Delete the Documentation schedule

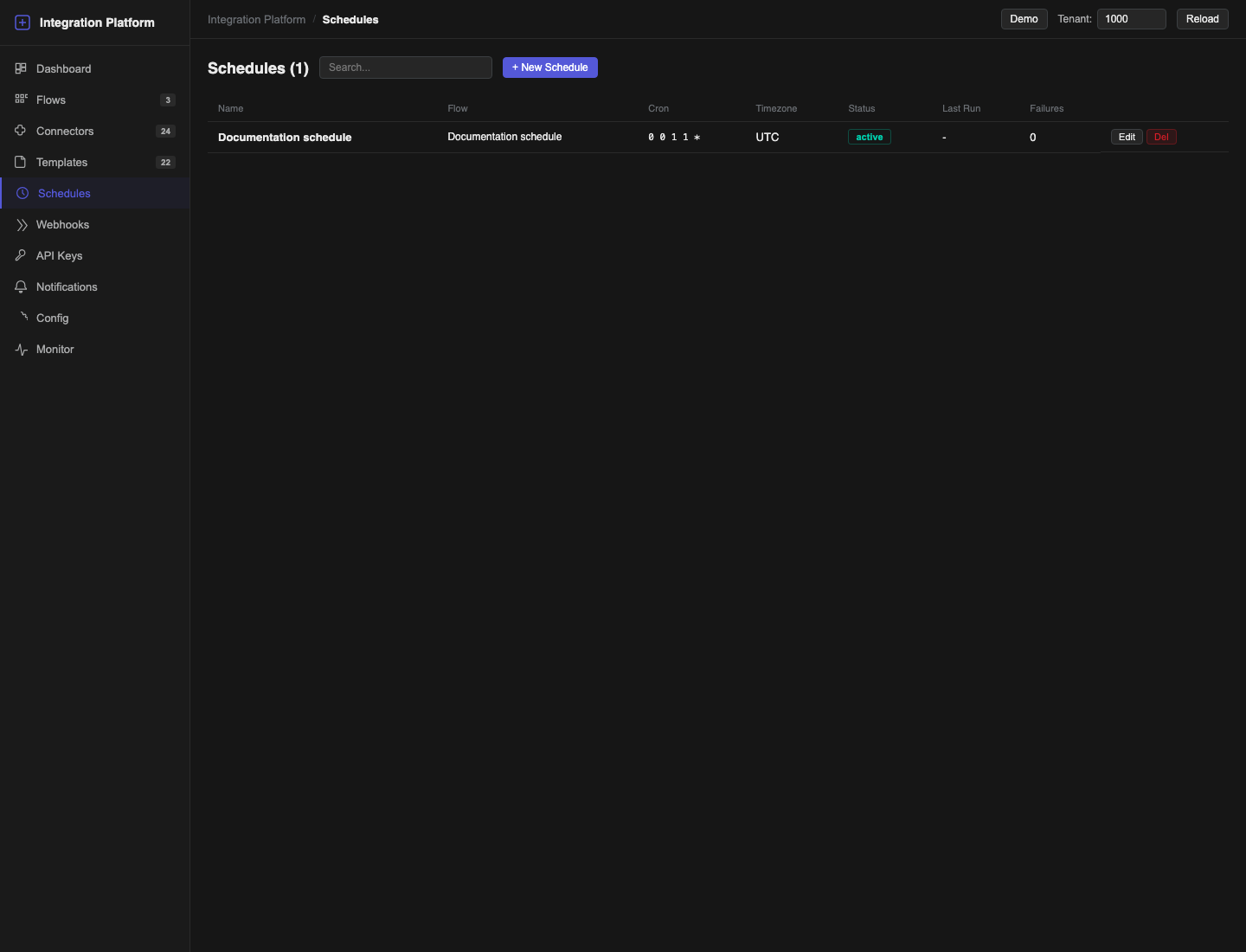pyautogui.click(x=1161, y=137)
